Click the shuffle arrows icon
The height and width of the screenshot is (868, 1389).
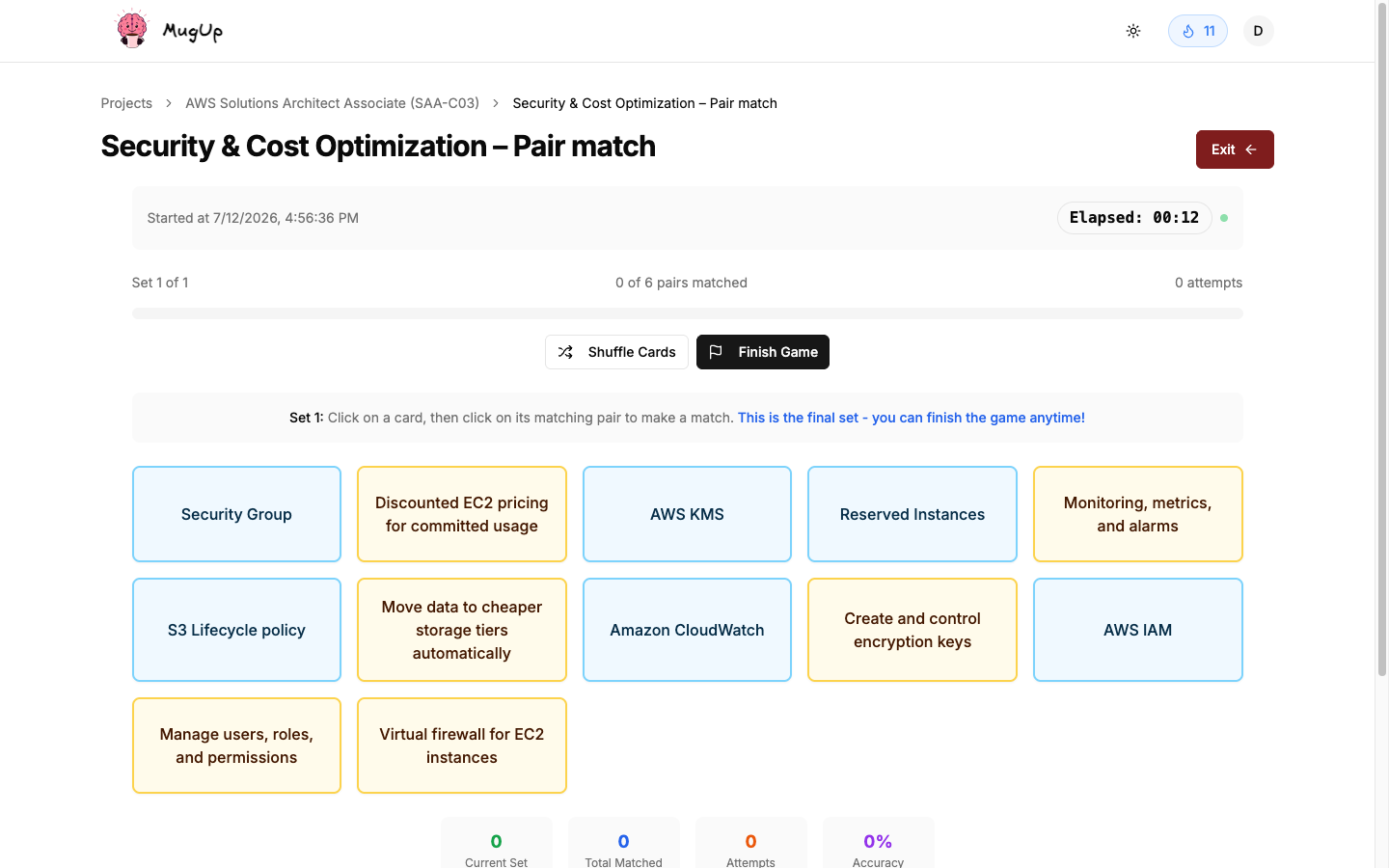tap(565, 352)
